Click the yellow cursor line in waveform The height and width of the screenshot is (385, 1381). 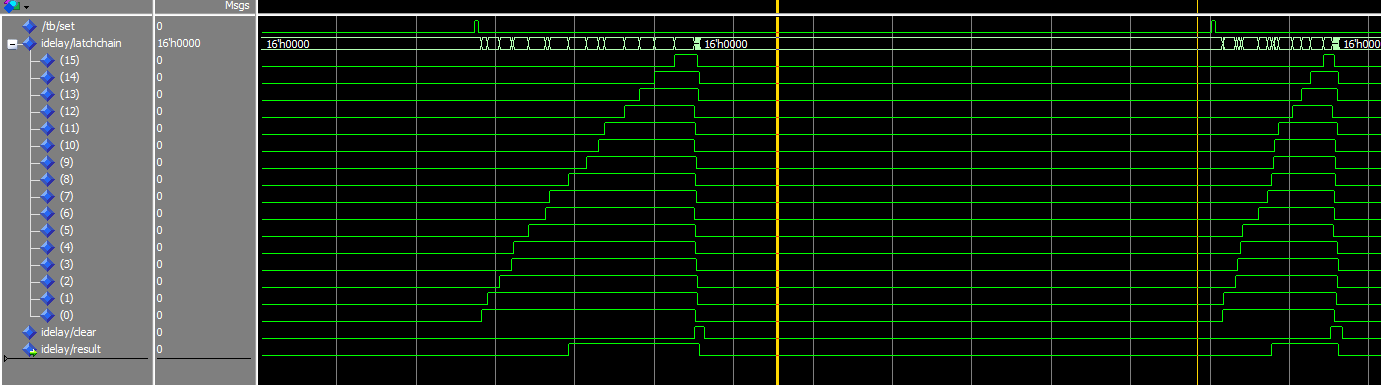[777, 200]
